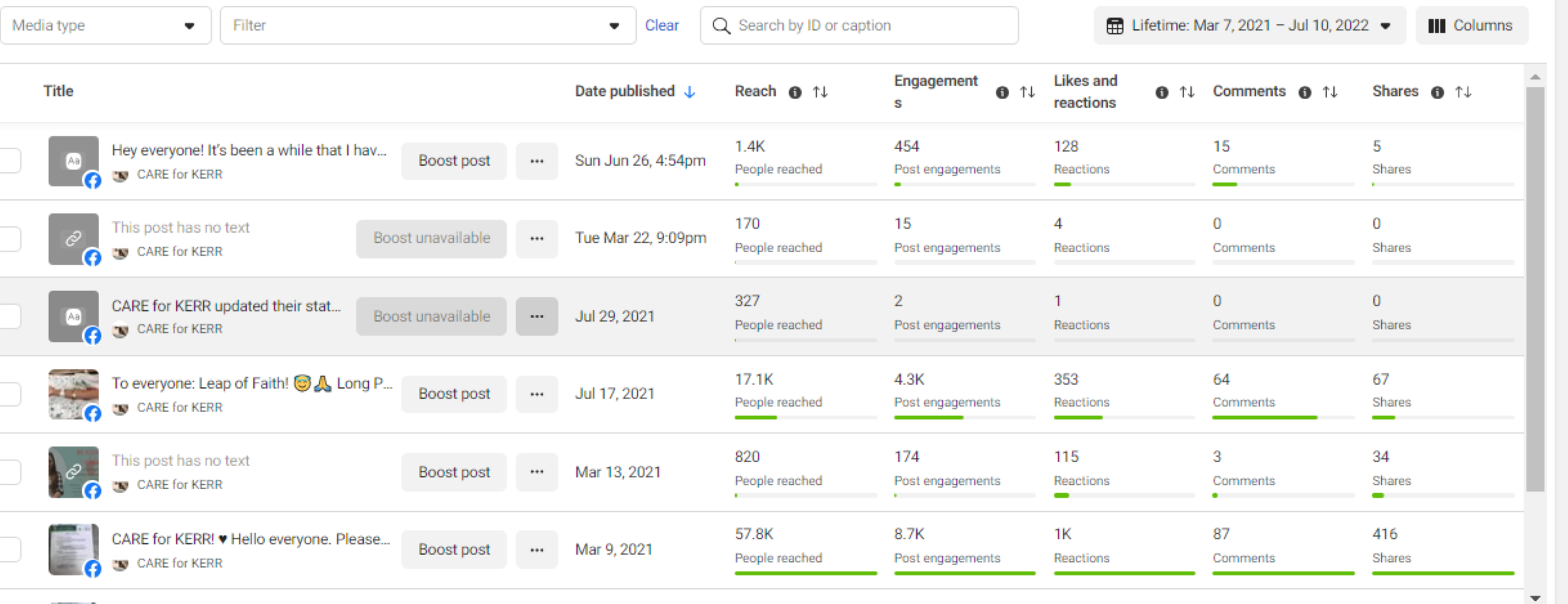Click the vertical scrollbar thumb
1568x604 pixels.
[1535, 289]
